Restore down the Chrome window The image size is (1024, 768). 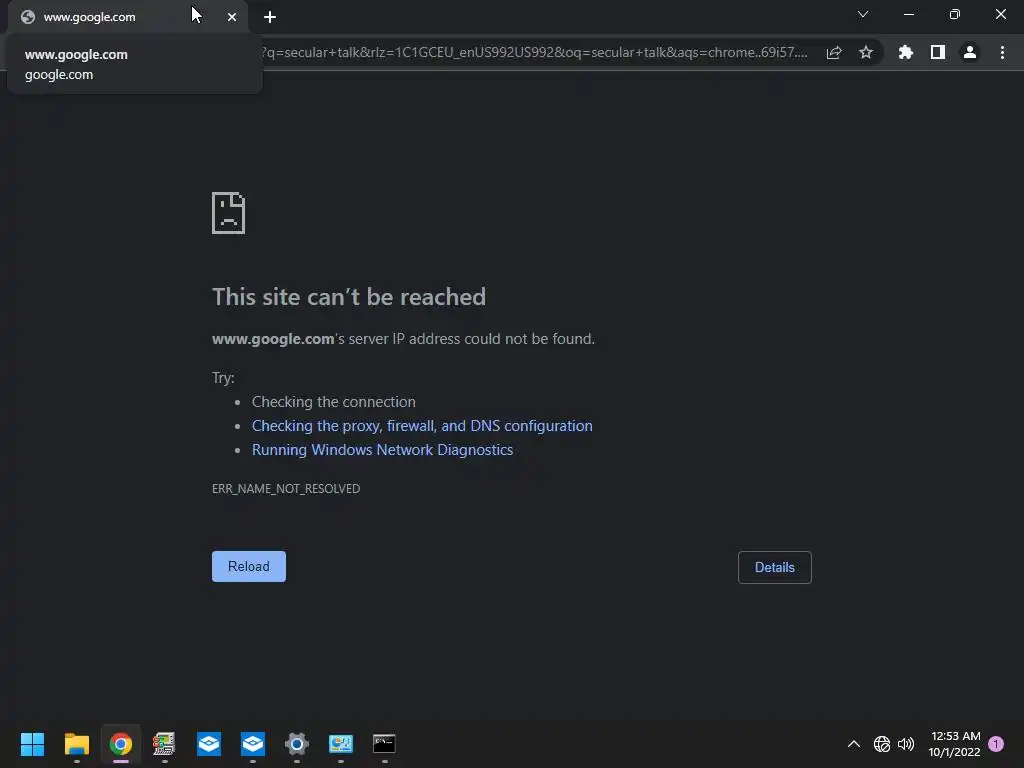955,14
